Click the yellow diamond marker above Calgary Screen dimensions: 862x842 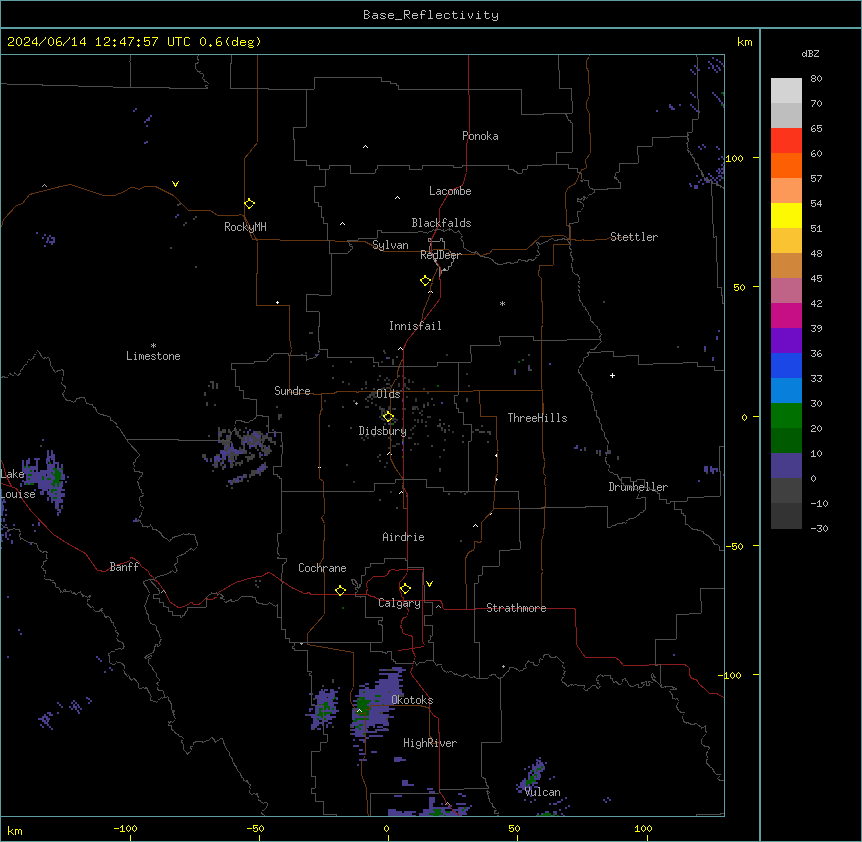click(405, 589)
